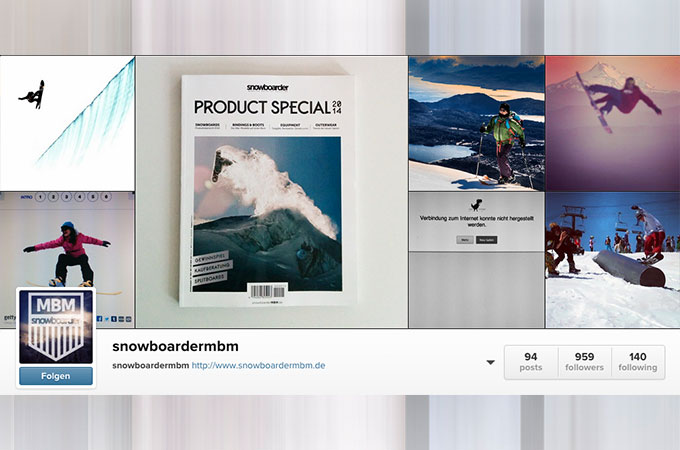
Task: Click the offline dinosaur icon above the error text
Action: (x=477, y=205)
